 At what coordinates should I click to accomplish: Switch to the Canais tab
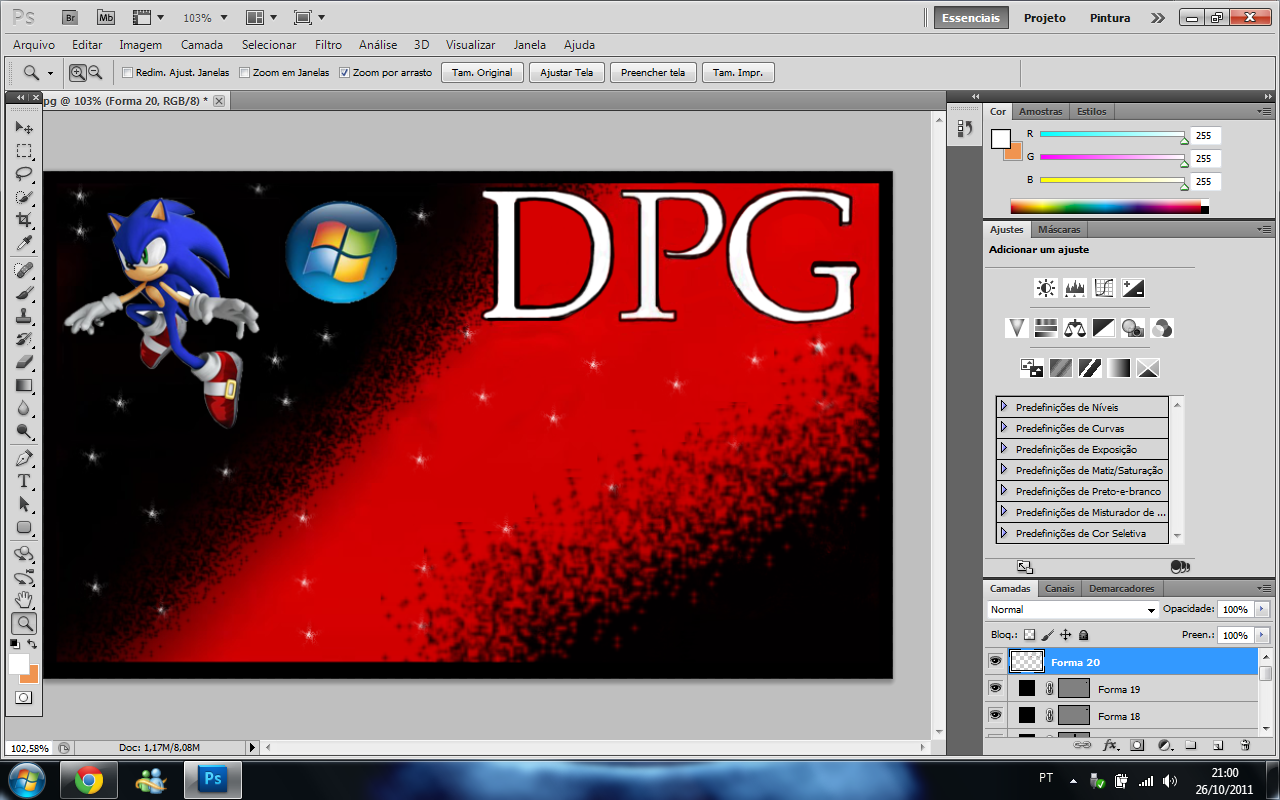click(x=1060, y=588)
